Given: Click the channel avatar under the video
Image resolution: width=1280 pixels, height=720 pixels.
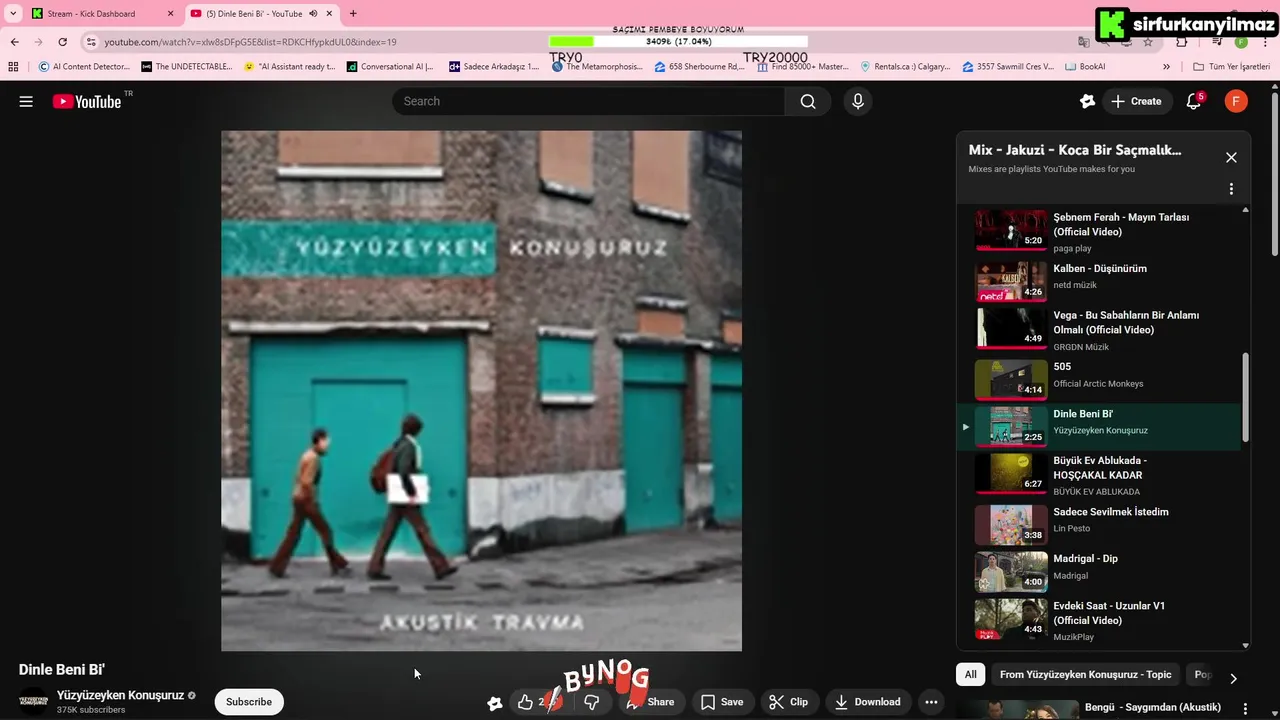Looking at the screenshot, I should (x=33, y=701).
